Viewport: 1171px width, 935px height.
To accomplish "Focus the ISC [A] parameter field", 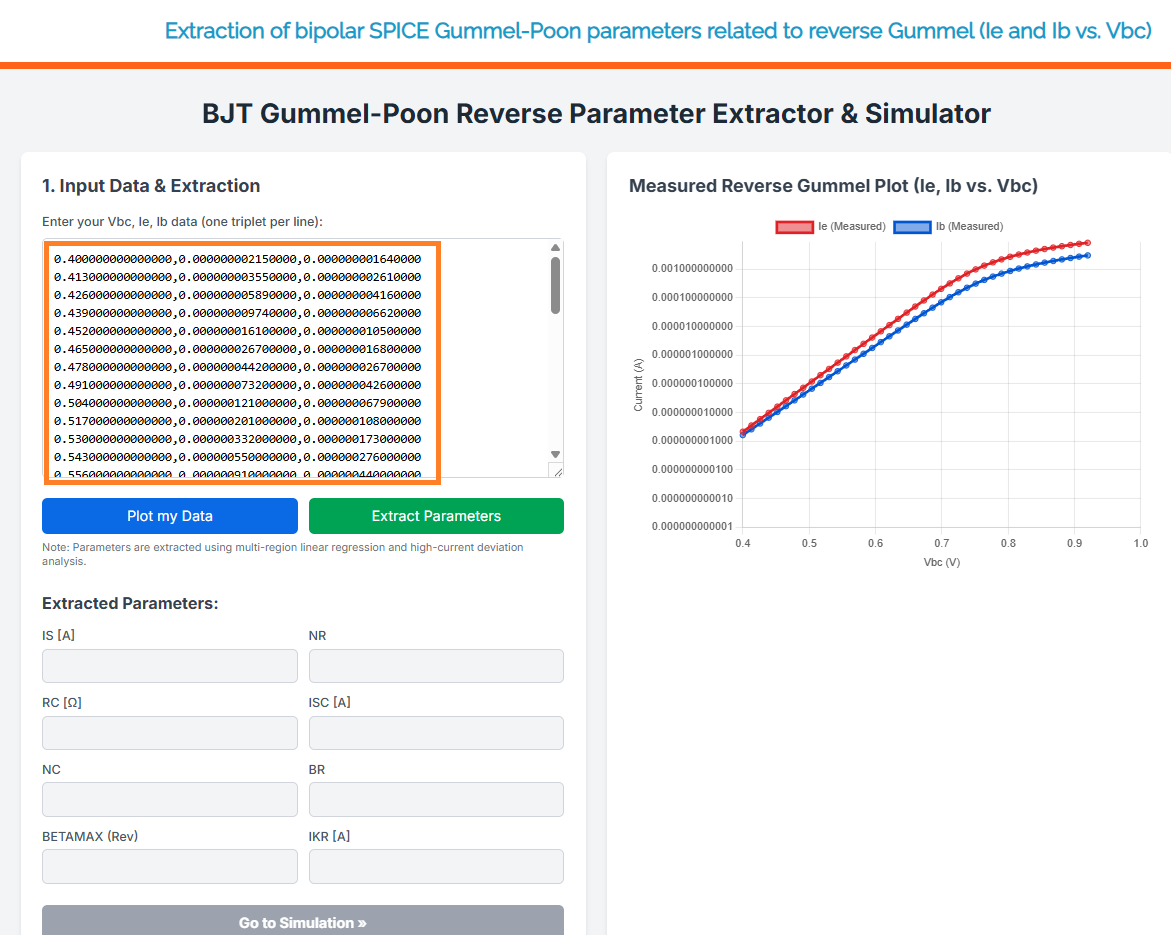I will pos(436,733).
